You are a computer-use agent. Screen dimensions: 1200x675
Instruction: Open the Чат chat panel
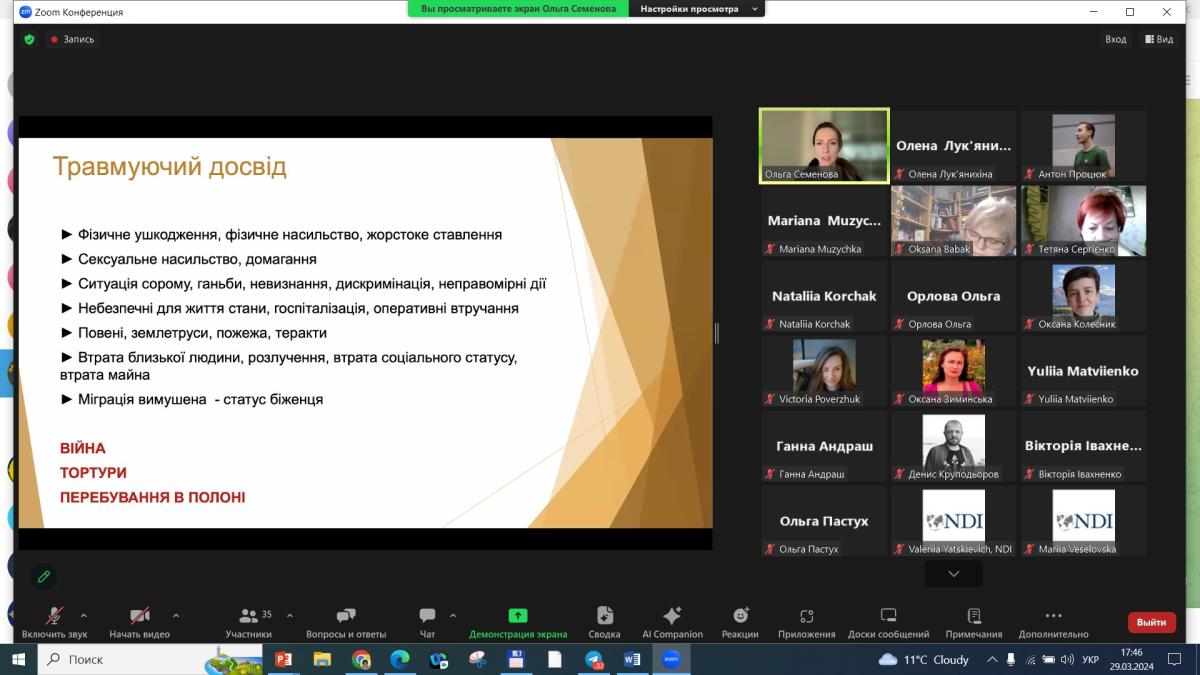click(427, 622)
